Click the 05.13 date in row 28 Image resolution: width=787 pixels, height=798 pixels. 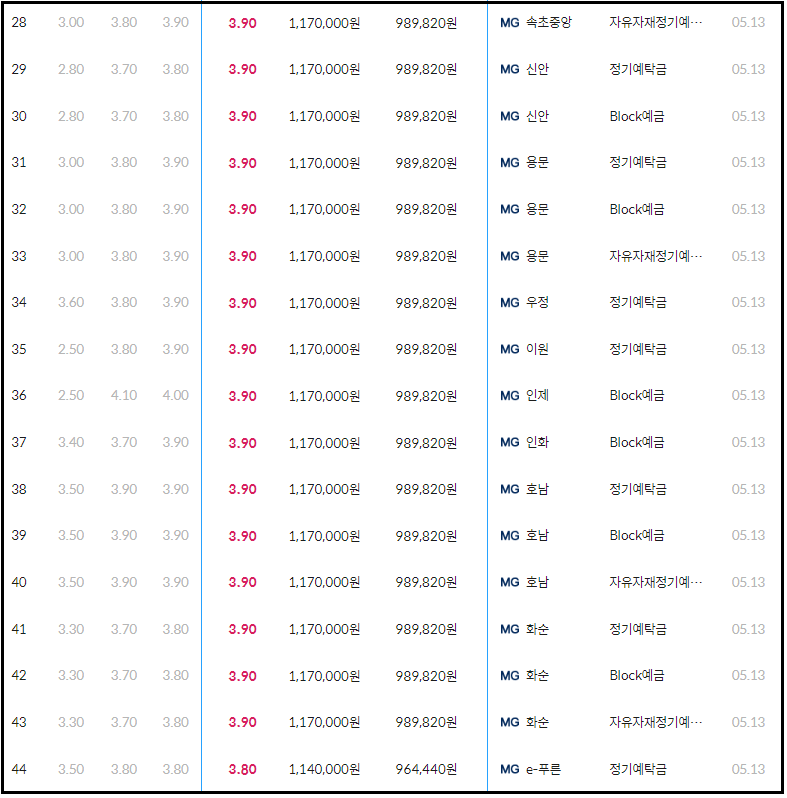coord(748,22)
